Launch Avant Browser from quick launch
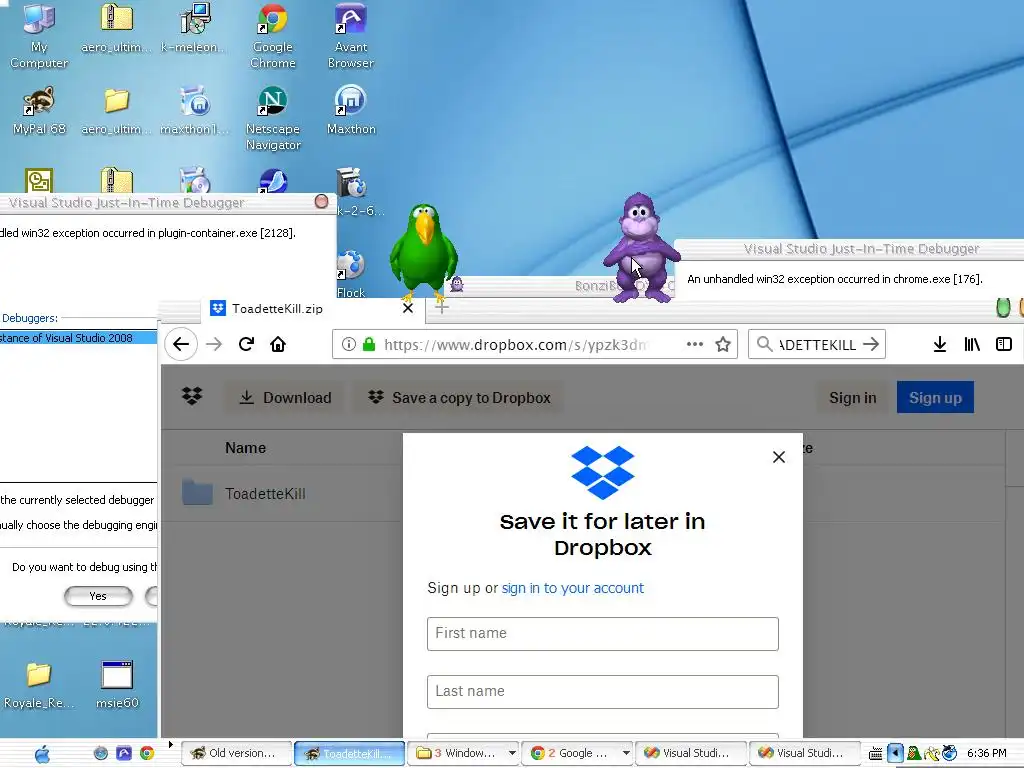Screen dimensions: 1024x768 (x=123, y=753)
